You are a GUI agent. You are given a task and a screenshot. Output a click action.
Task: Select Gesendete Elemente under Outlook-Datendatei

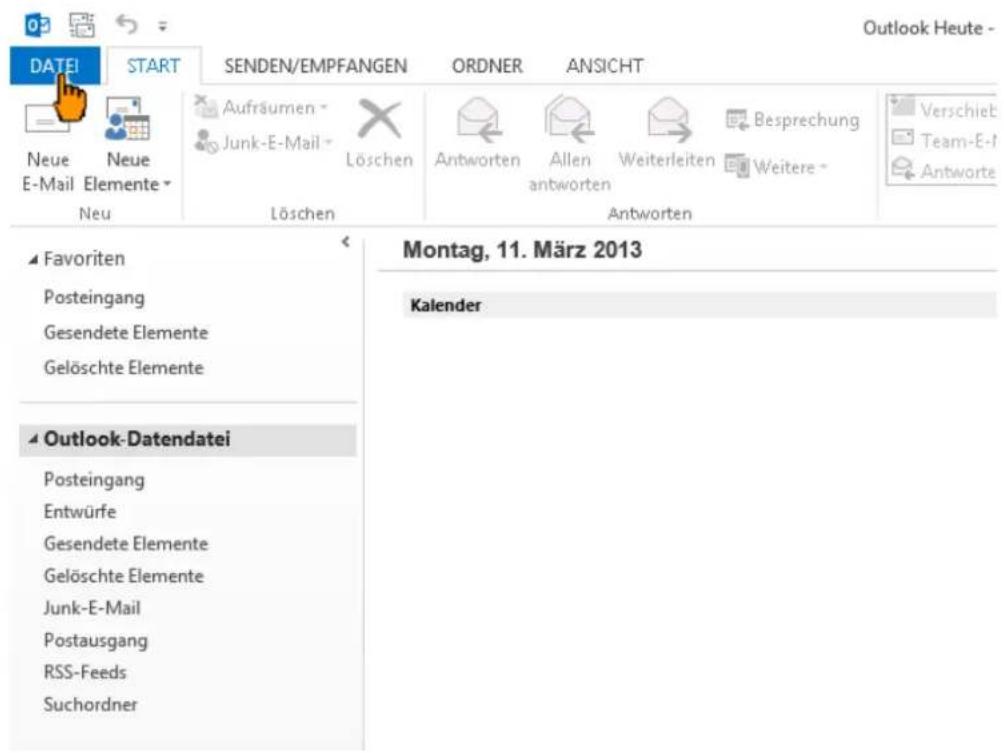(x=126, y=544)
